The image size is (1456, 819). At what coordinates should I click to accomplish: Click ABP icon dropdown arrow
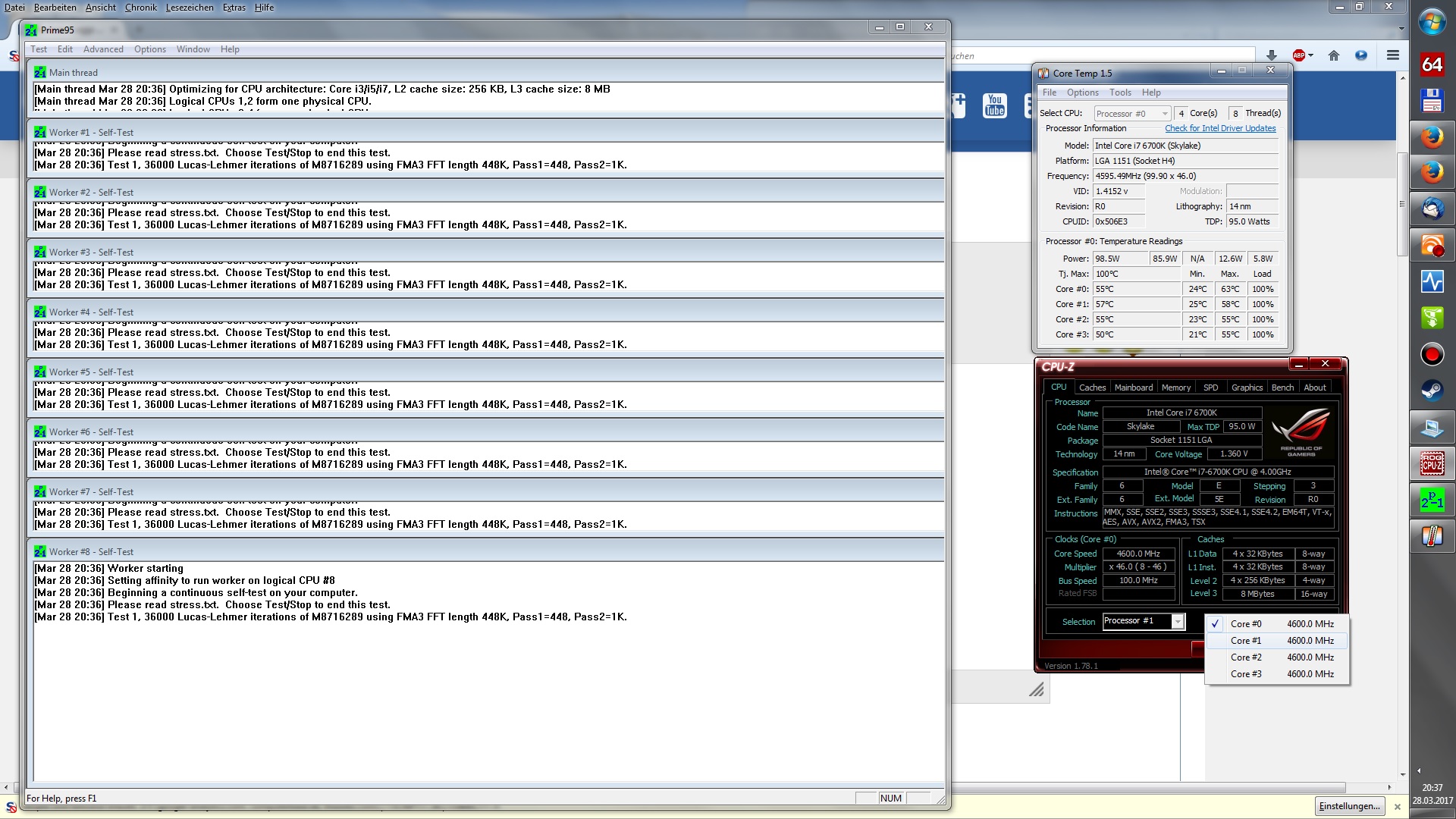tap(1310, 55)
